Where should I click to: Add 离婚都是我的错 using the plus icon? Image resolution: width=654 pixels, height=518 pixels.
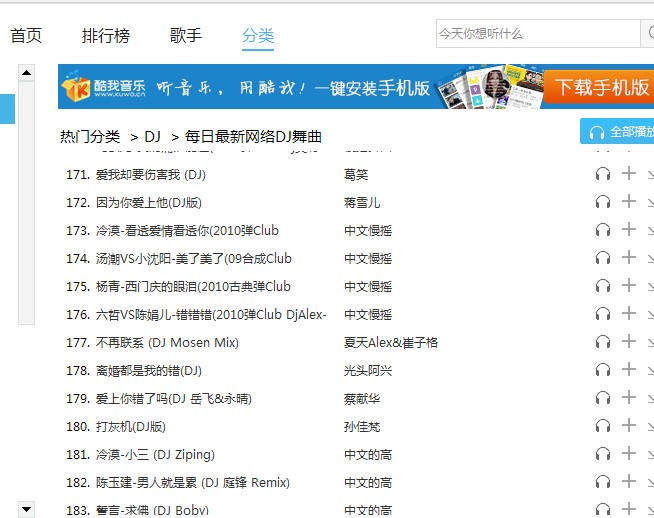tap(629, 370)
